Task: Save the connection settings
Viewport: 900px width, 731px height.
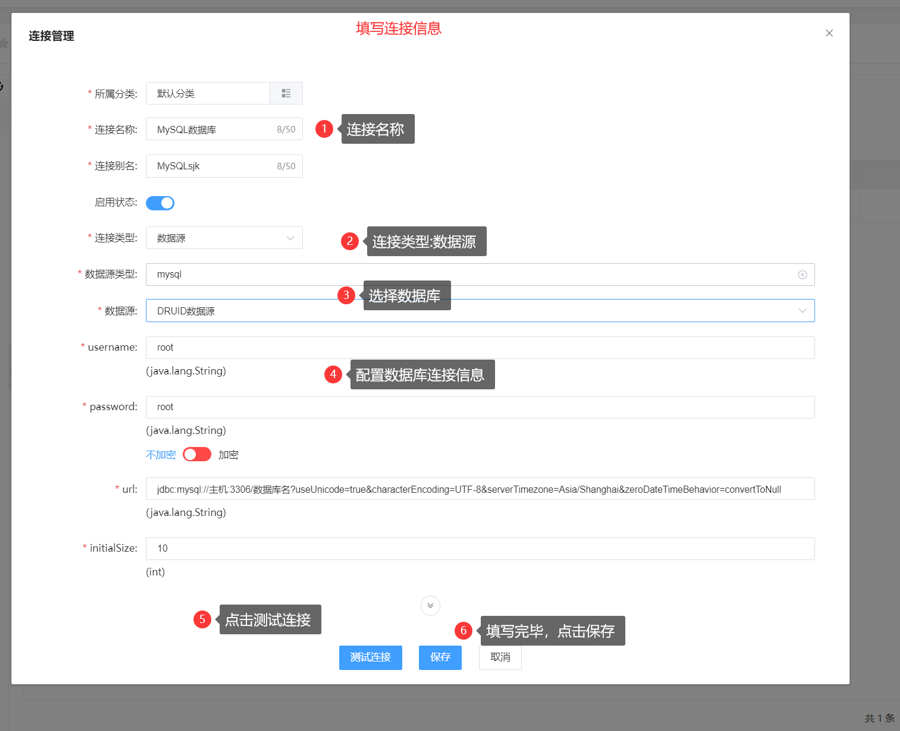Action: (x=440, y=657)
